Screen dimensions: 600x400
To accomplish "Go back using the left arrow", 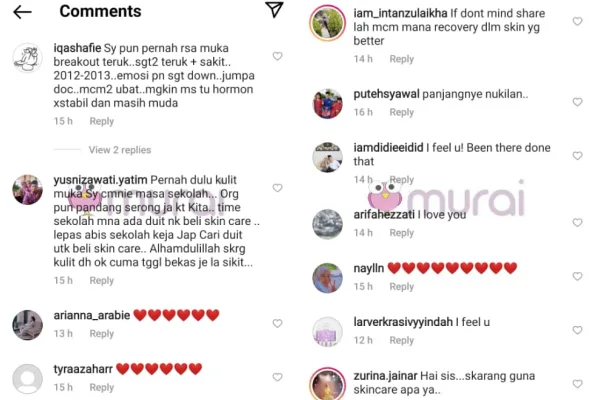I will (x=22, y=12).
